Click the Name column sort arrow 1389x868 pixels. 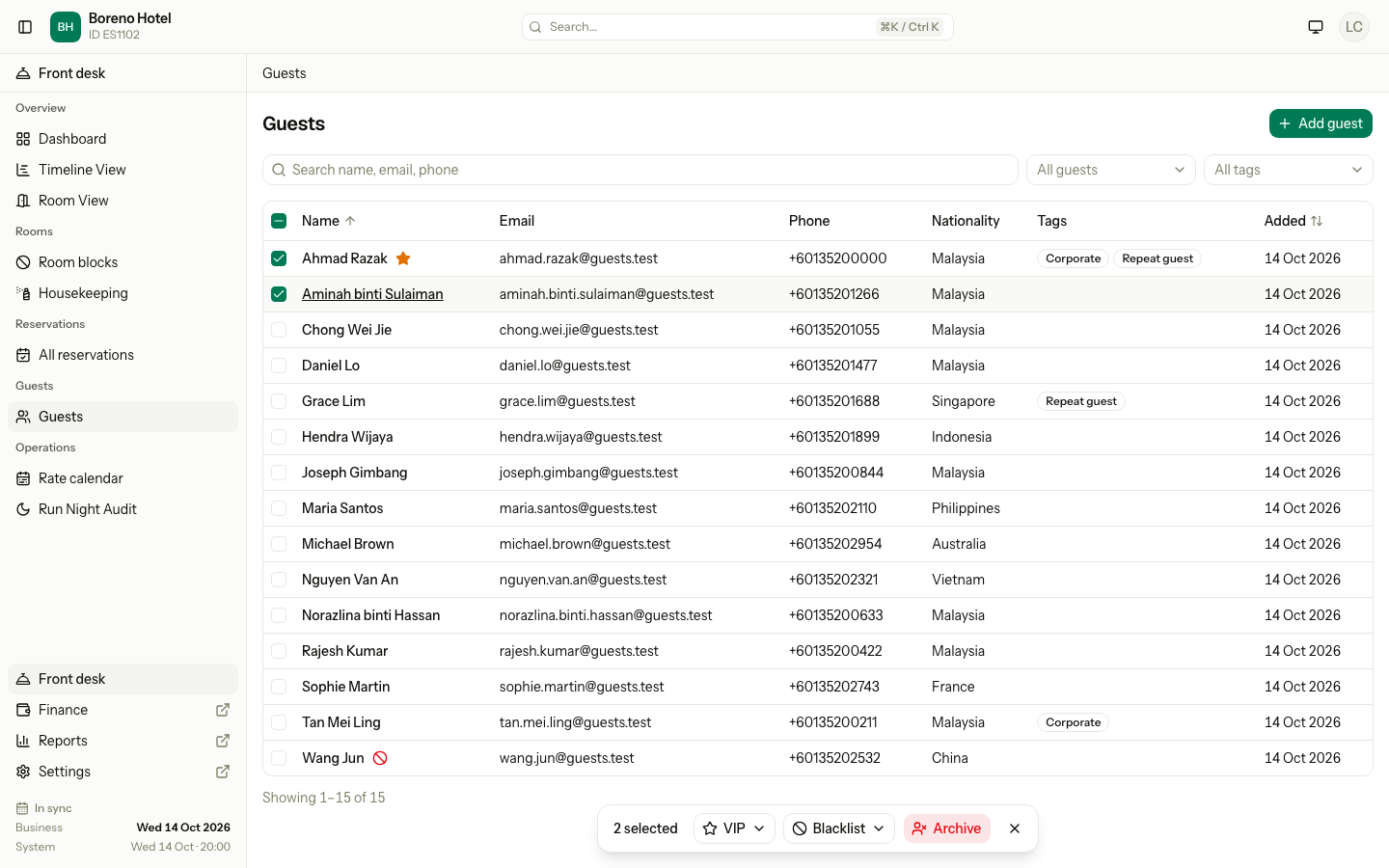coord(350,221)
